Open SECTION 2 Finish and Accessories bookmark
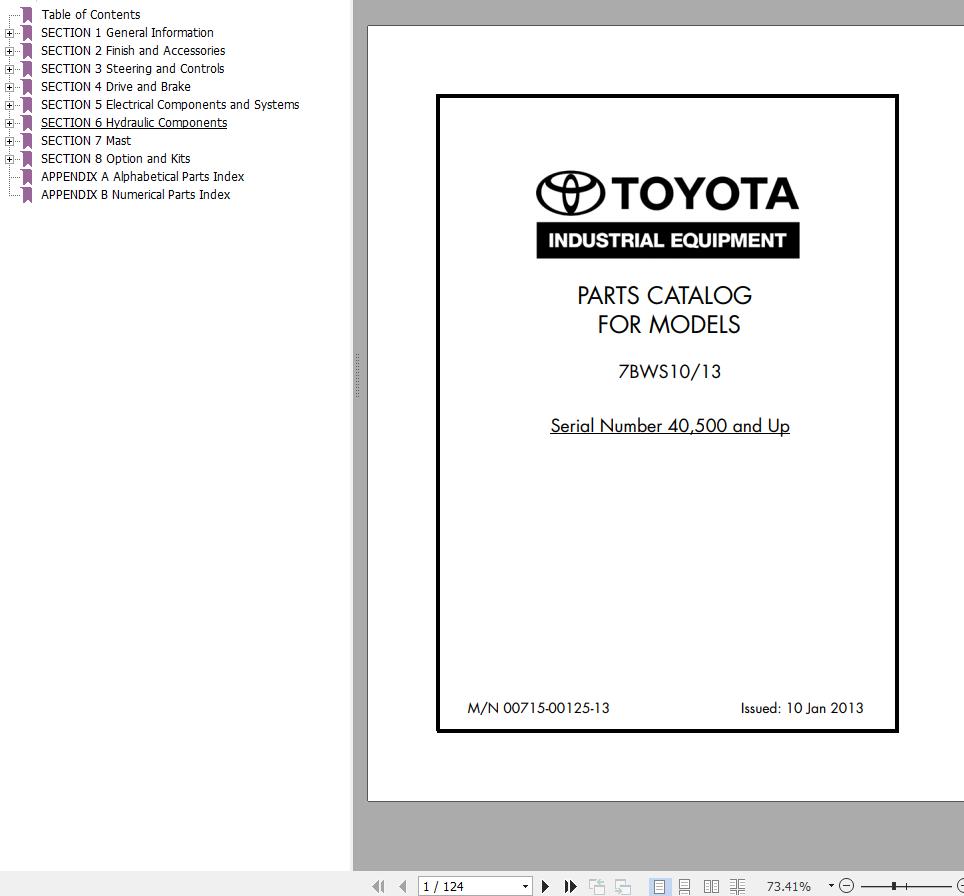Screen dimensions: 964x896 point(133,50)
